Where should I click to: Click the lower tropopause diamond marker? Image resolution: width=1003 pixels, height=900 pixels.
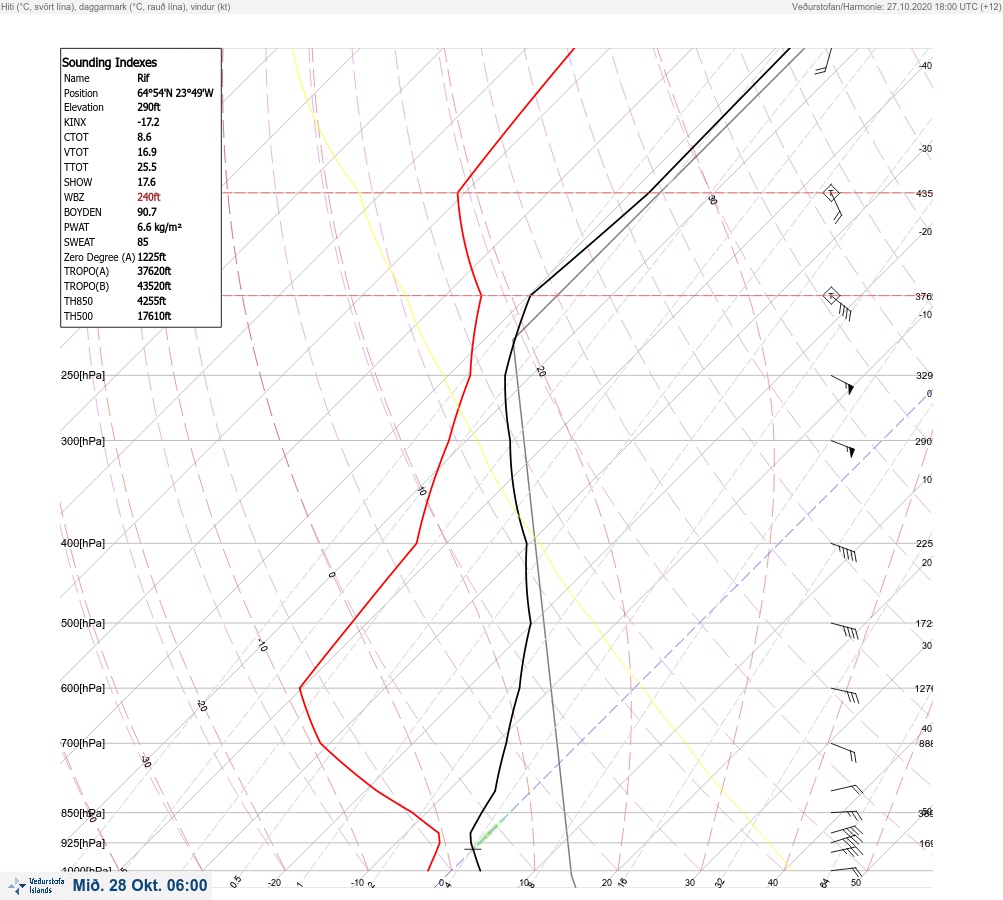(x=830, y=296)
